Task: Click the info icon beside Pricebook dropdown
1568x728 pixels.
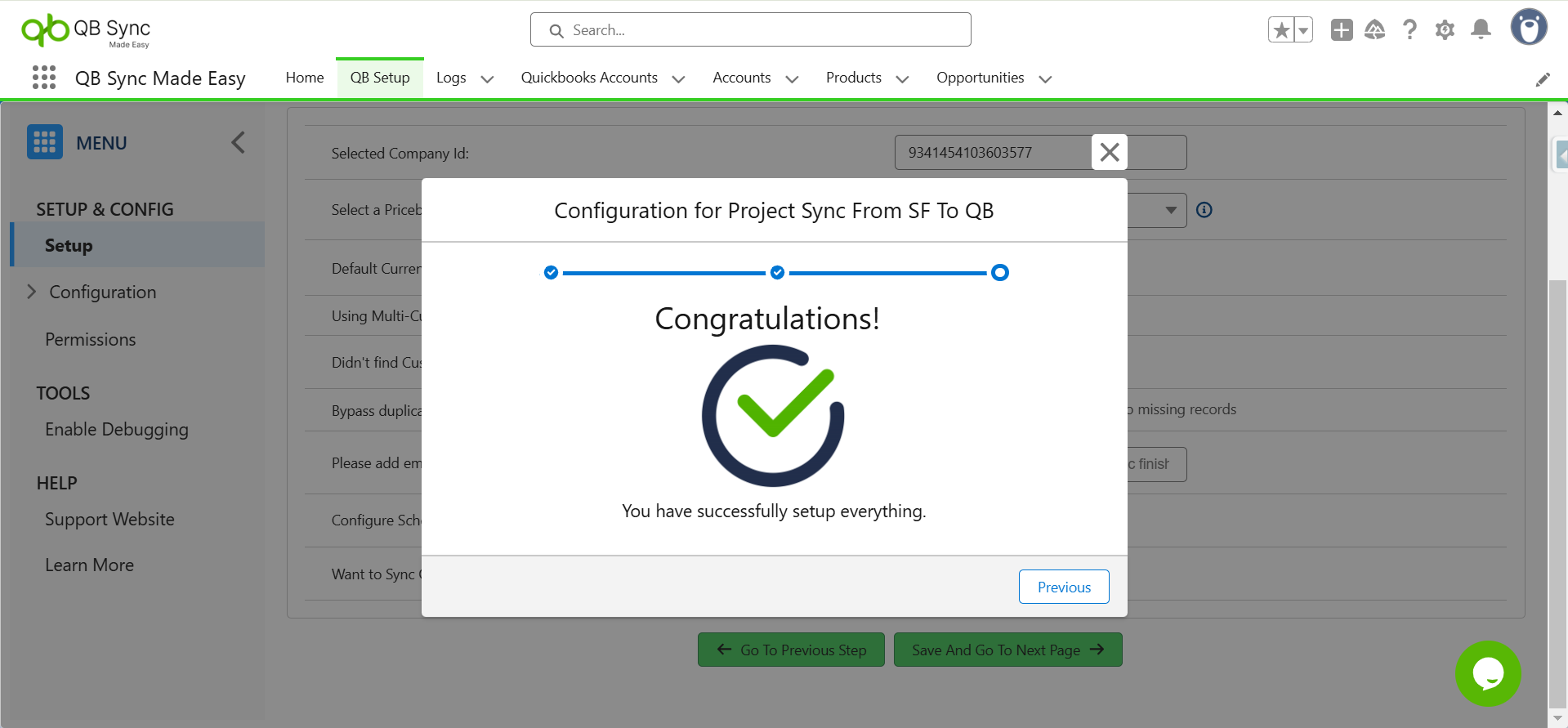Action: 1204,210
